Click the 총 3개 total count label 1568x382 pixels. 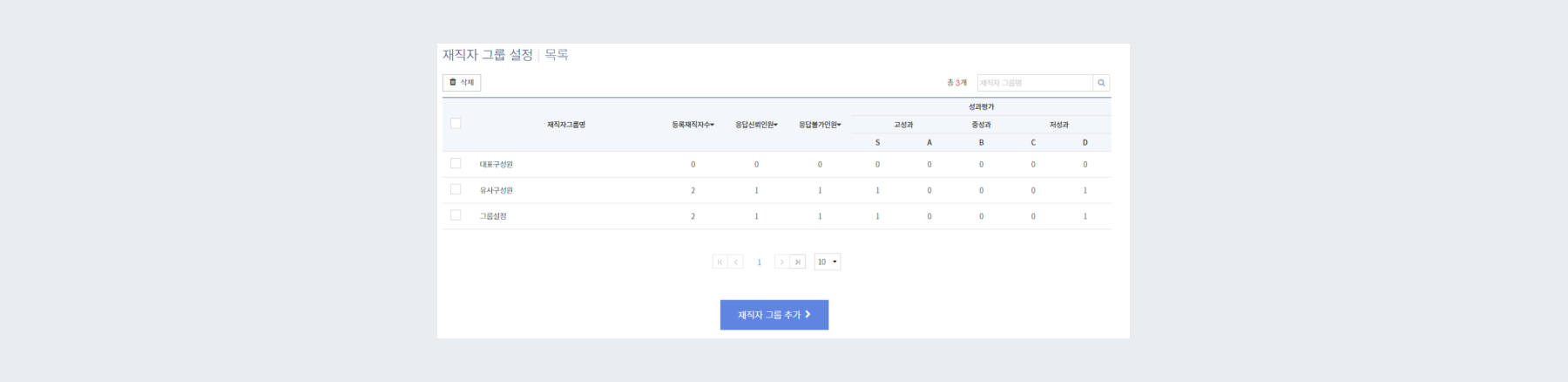point(956,83)
